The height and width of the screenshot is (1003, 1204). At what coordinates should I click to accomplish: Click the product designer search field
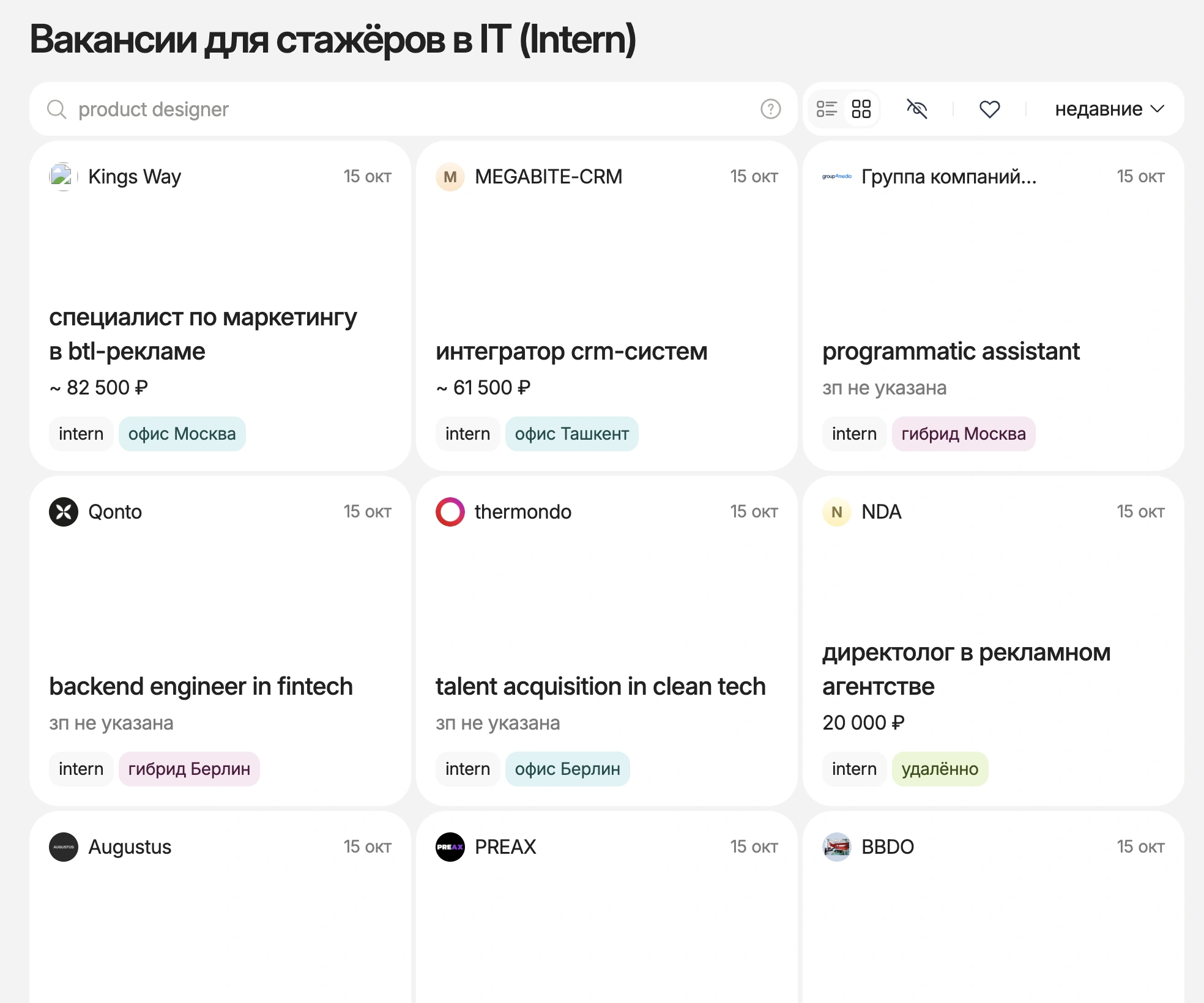[414, 109]
